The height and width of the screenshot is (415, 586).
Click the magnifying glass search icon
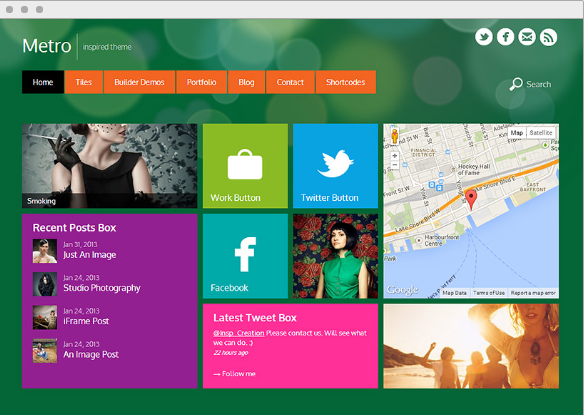(516, 84)
